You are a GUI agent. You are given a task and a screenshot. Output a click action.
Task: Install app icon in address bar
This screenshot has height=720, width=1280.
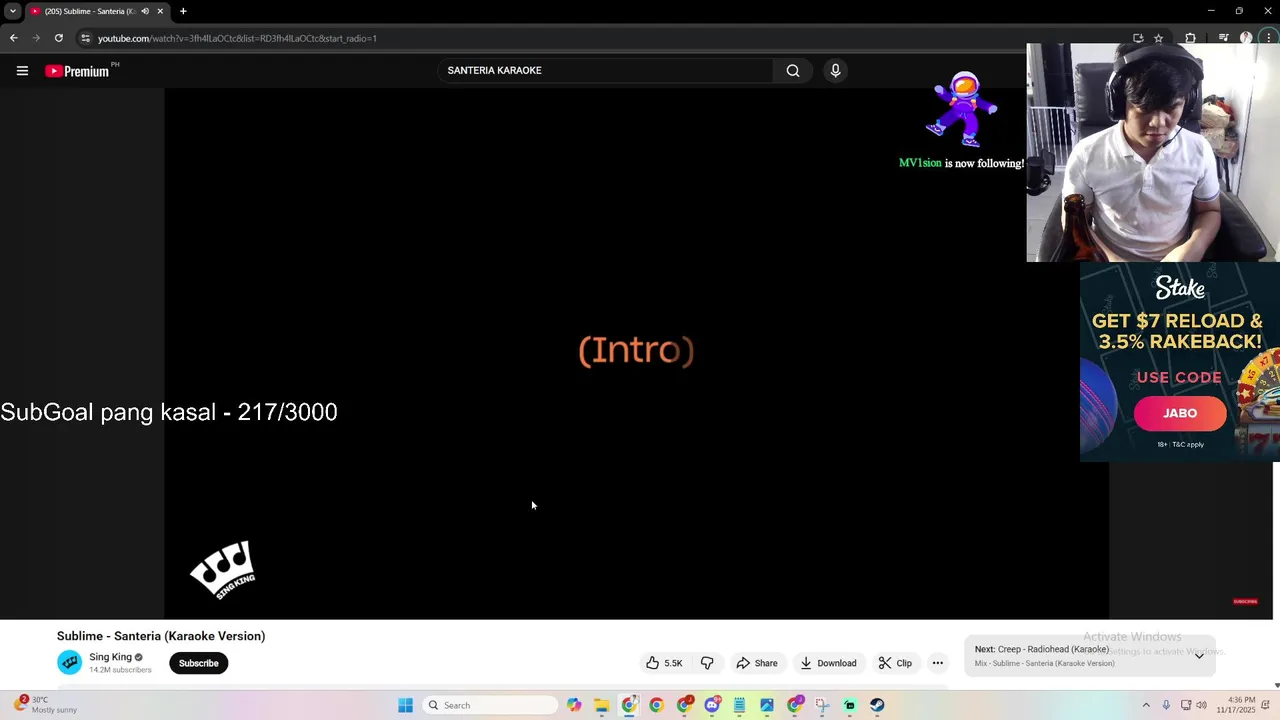(x=1138, y=38)
